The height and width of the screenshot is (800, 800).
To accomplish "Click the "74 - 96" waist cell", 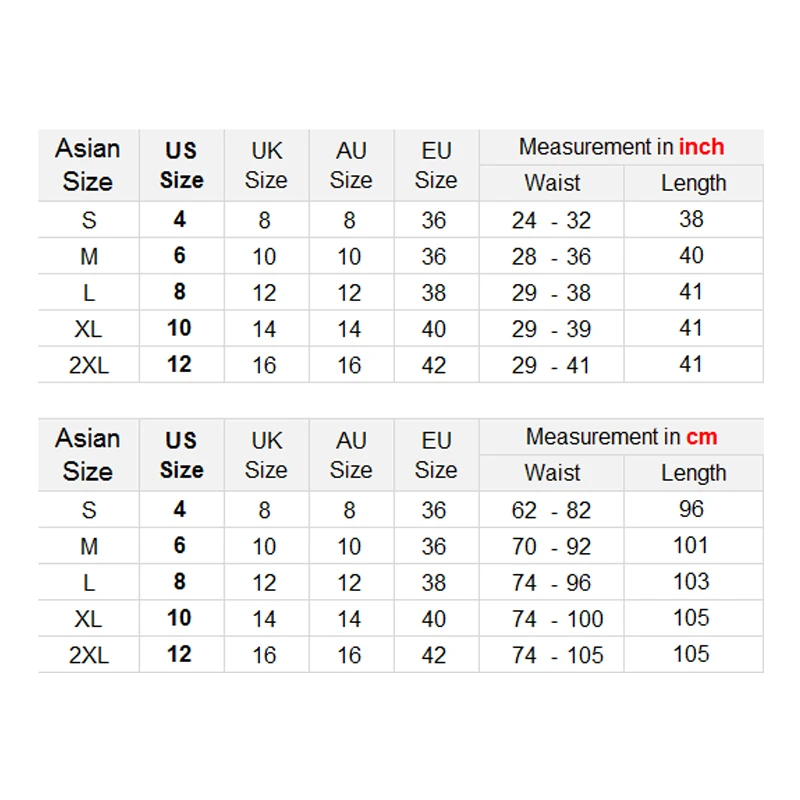I will click(551, 583).
